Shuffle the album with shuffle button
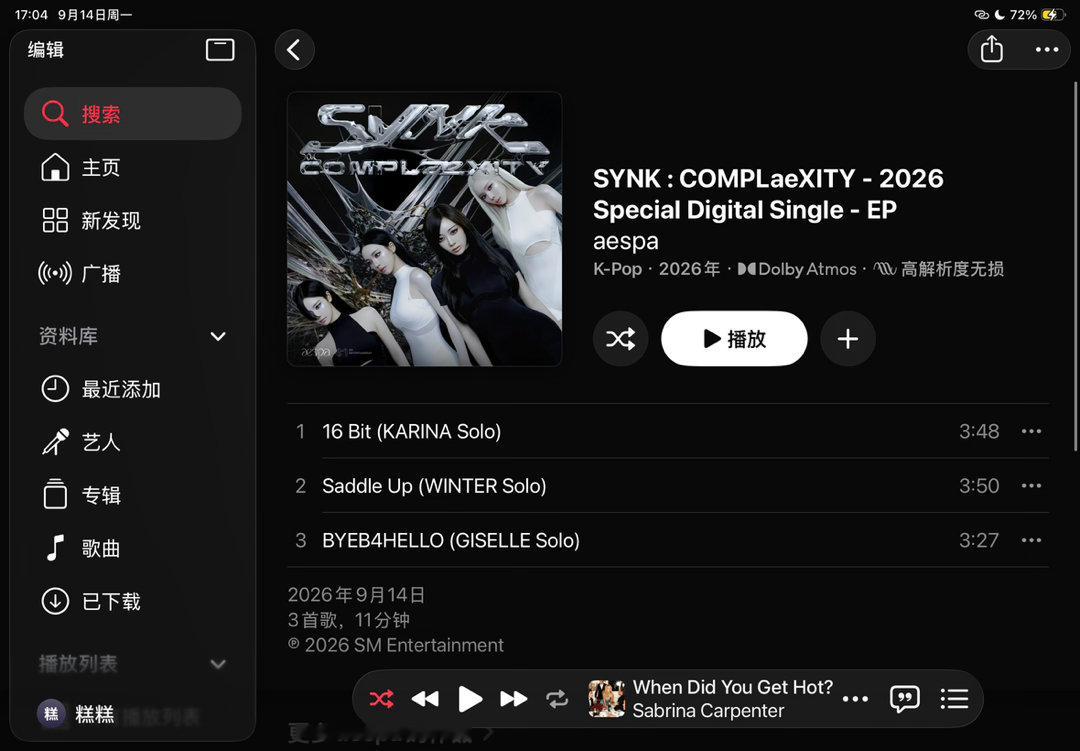The height and width of the screenshot is (751, 1080). click(x=621, y=338)
